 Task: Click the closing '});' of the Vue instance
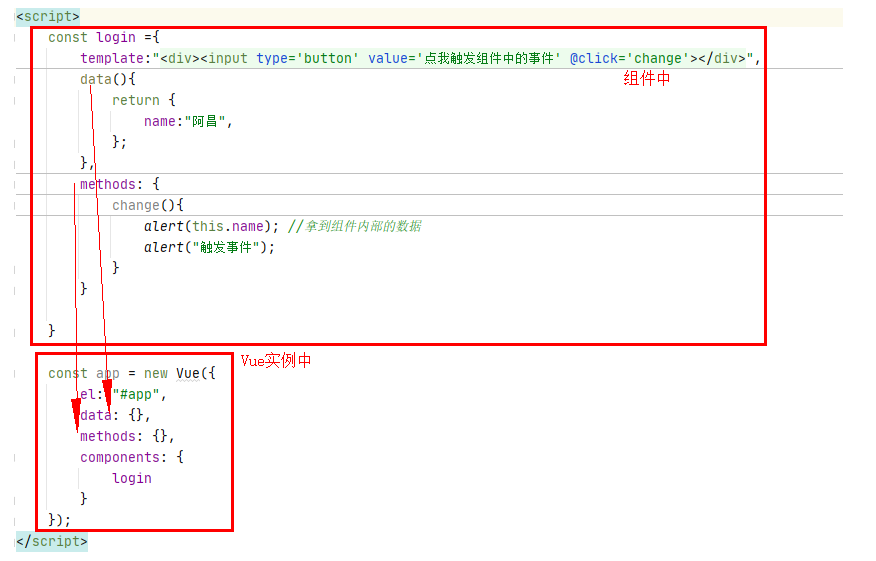(59, 520)
